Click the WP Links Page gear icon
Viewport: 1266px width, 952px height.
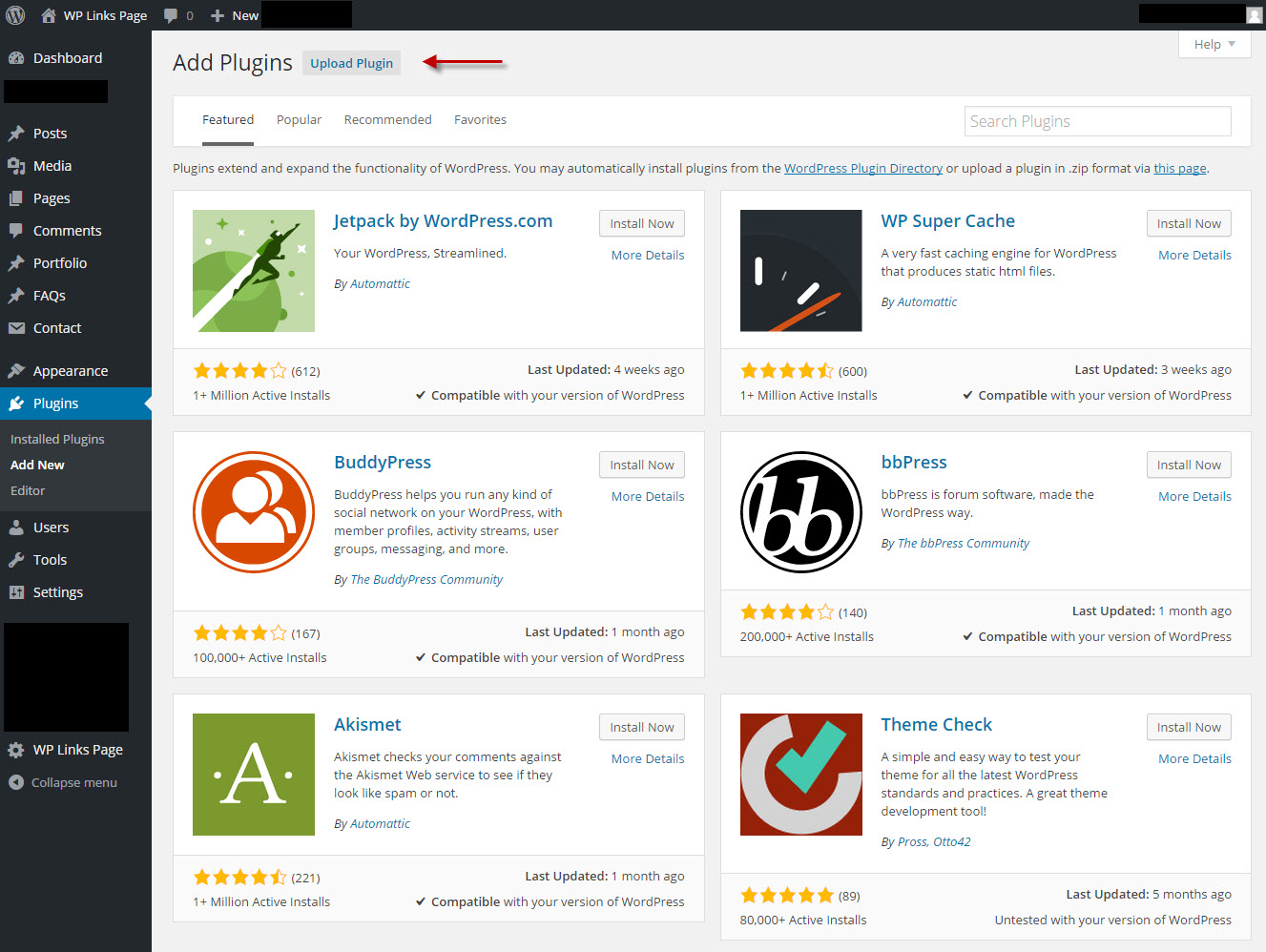coord(16,750)
